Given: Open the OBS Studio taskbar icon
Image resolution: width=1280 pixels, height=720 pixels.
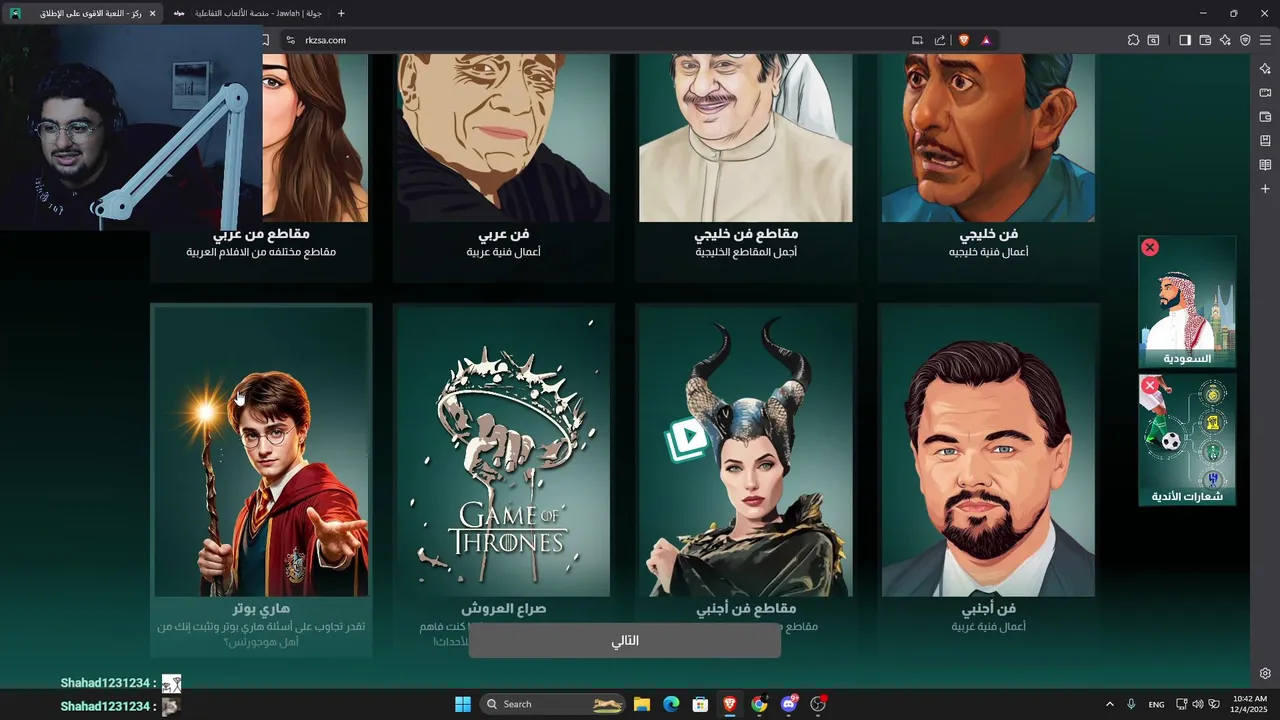Looking at the screenshot, I should [818, 704].
